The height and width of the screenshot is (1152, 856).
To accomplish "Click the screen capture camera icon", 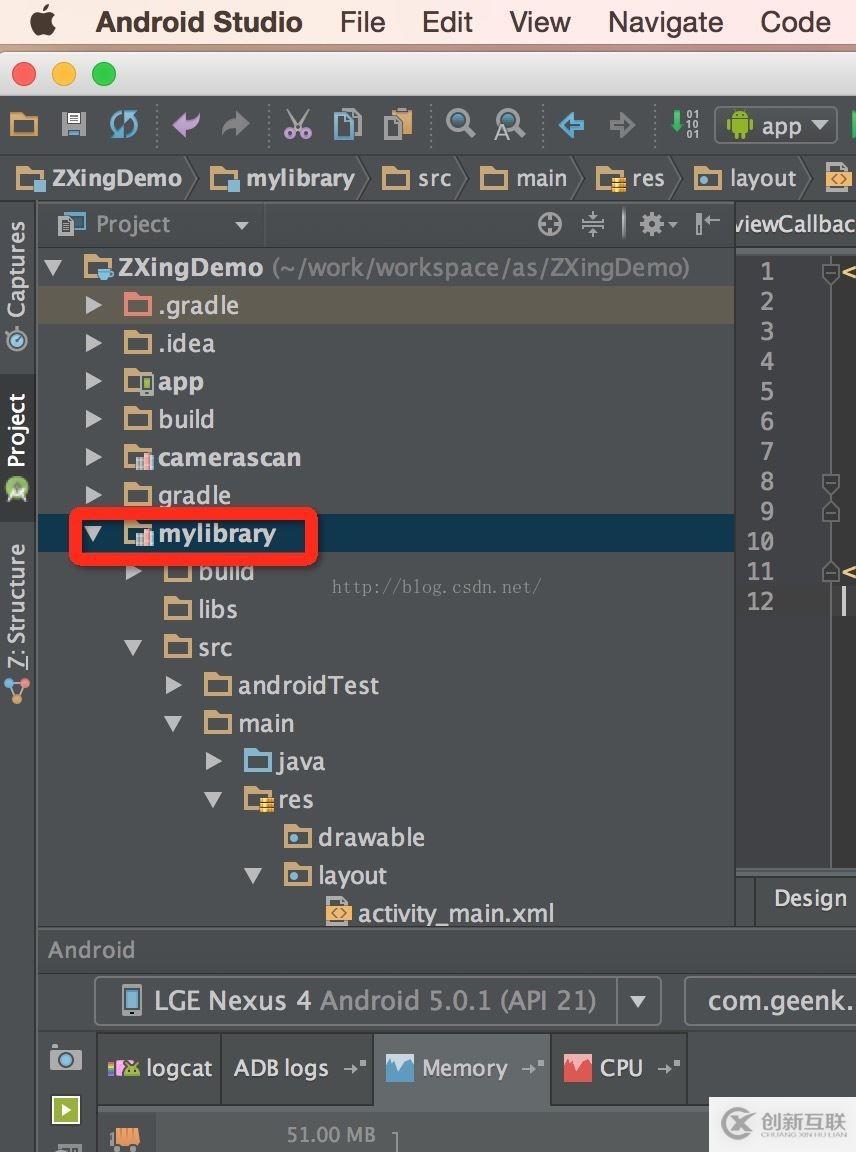I will click(65, 1059).
